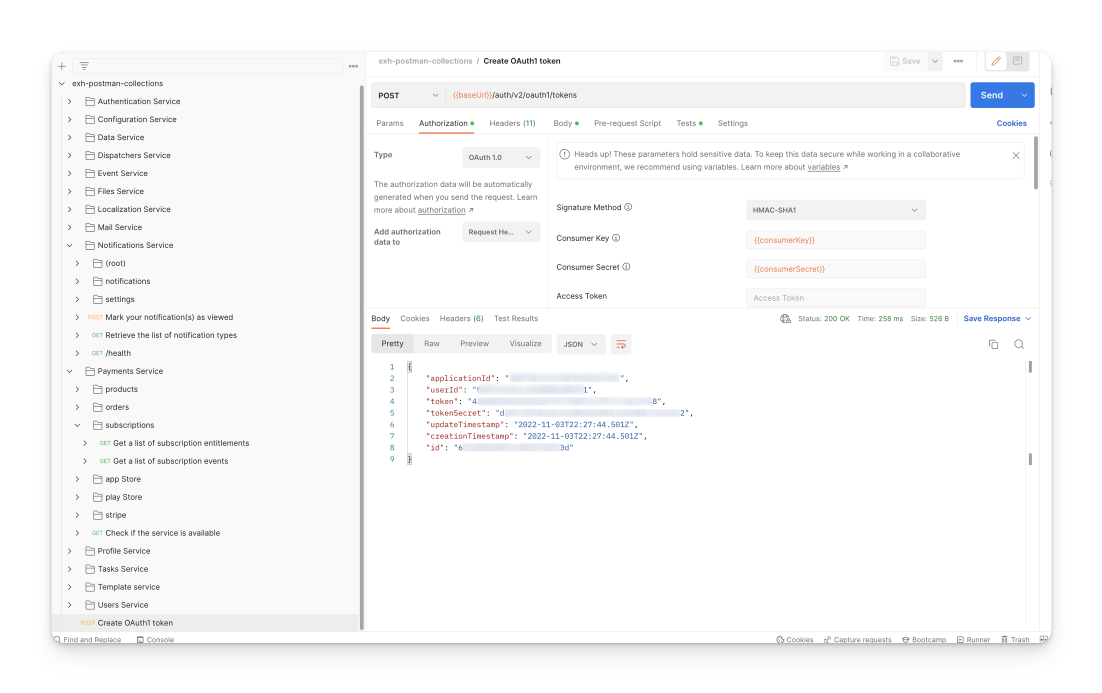Copy response body using the copy icon
Screen dimensions: 1102x693
[x=993, y=344]
